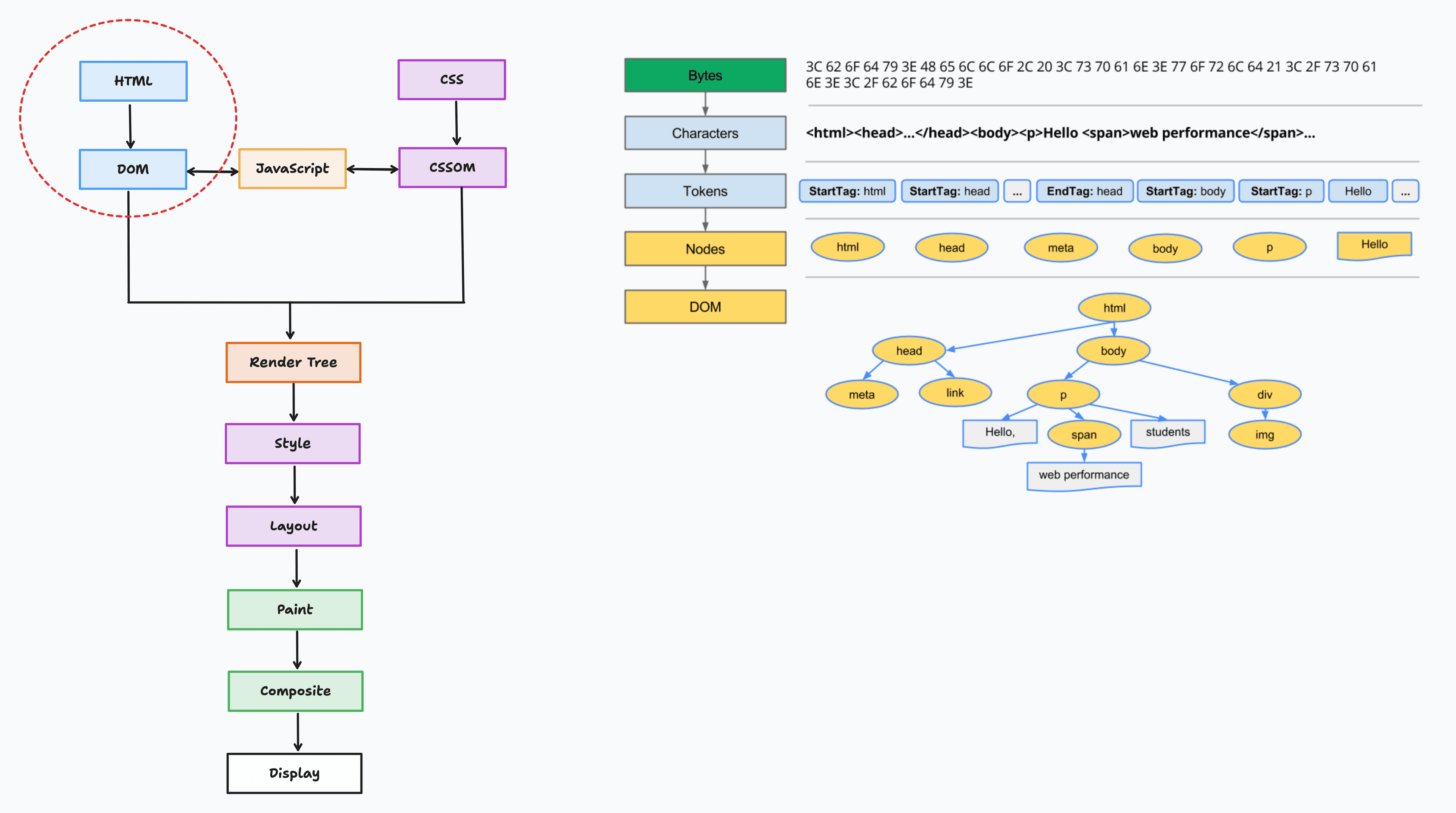The width and height of the screenshot is (1456, 813).
Task: Click the '...' token right after 'StartTag: head'
Action: pos(1017,191)
